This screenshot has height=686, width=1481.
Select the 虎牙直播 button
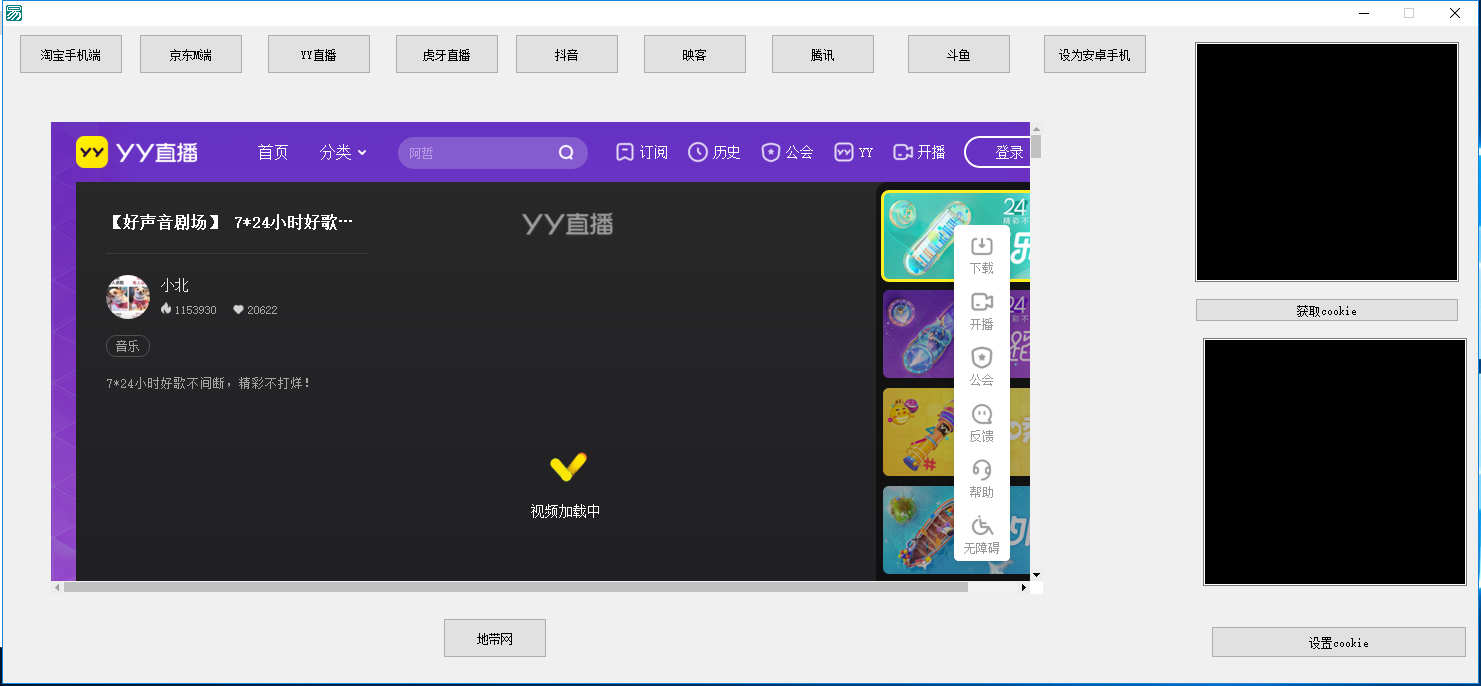coord(446,55)
